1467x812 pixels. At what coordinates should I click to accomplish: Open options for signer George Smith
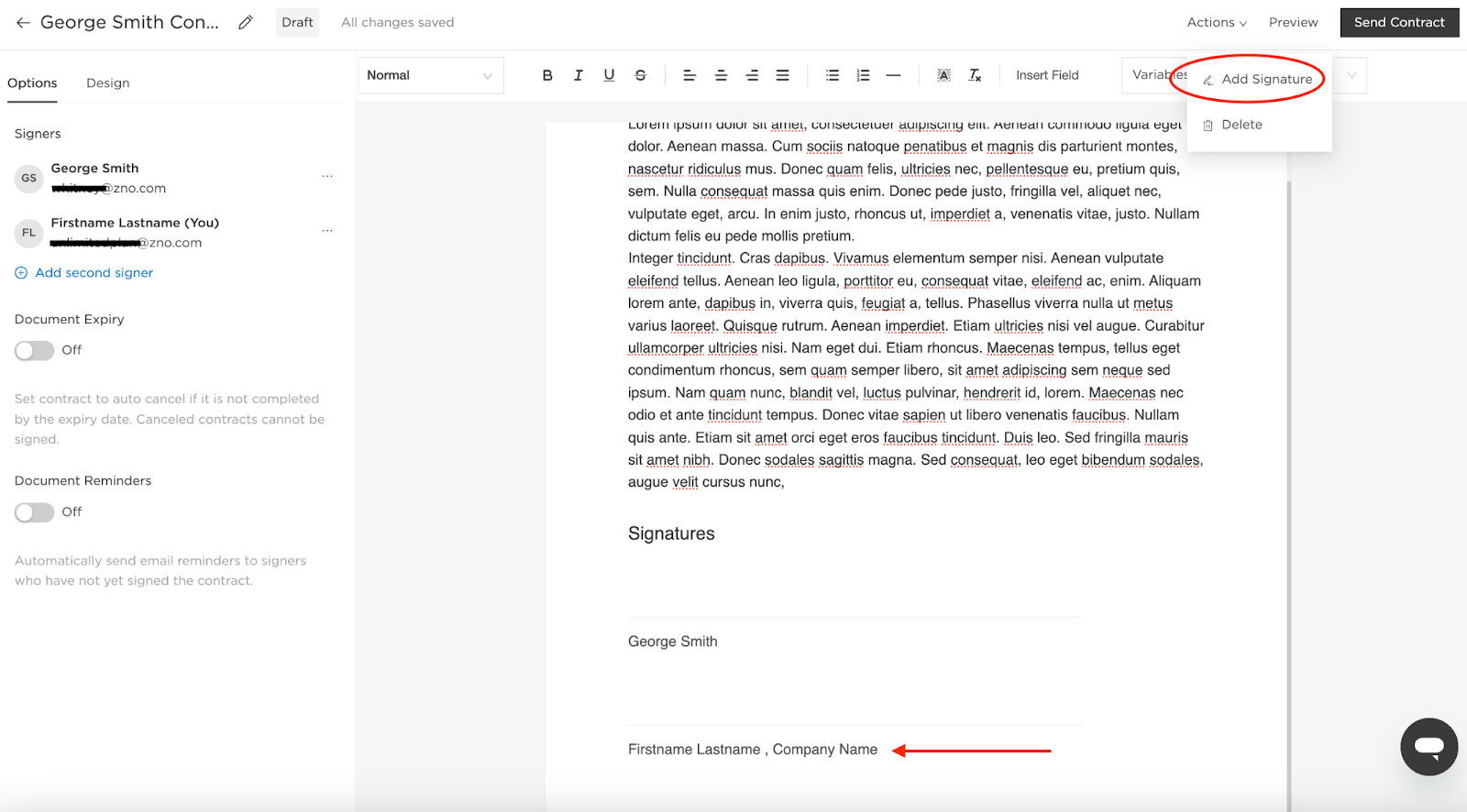[x=327, y=176]
